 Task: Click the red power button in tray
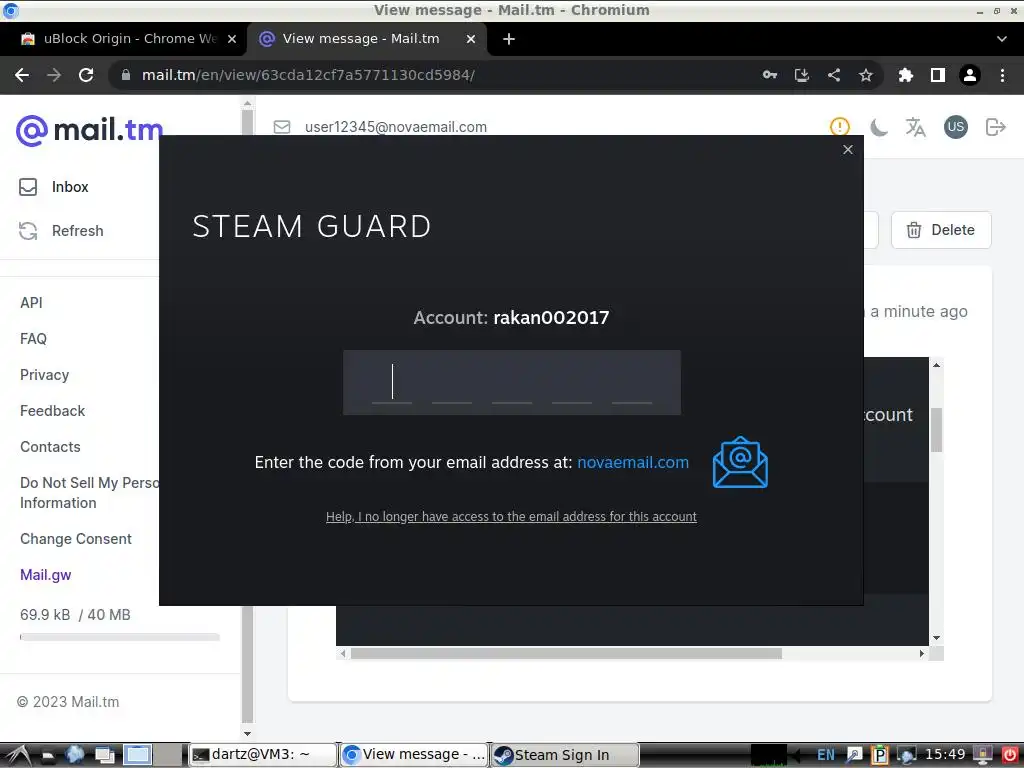coord(1009,755)
